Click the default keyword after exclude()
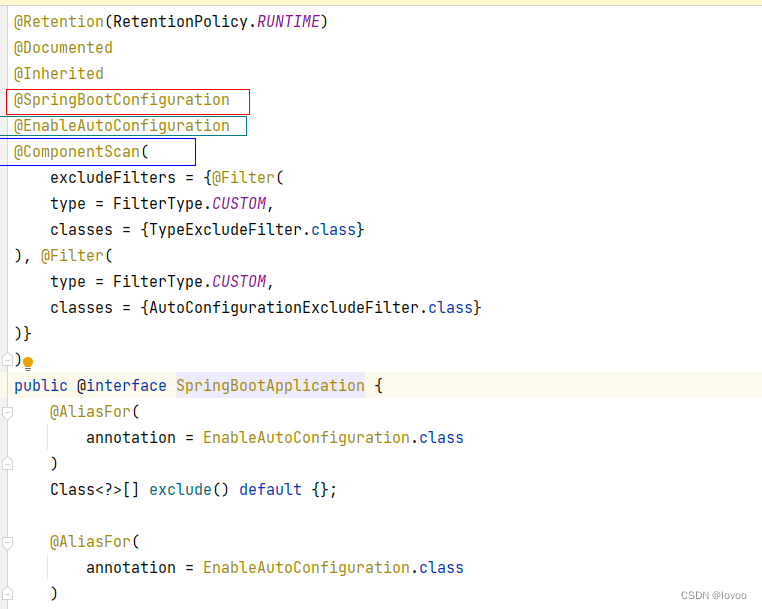The image size is (762, 609). click(270, 490)
